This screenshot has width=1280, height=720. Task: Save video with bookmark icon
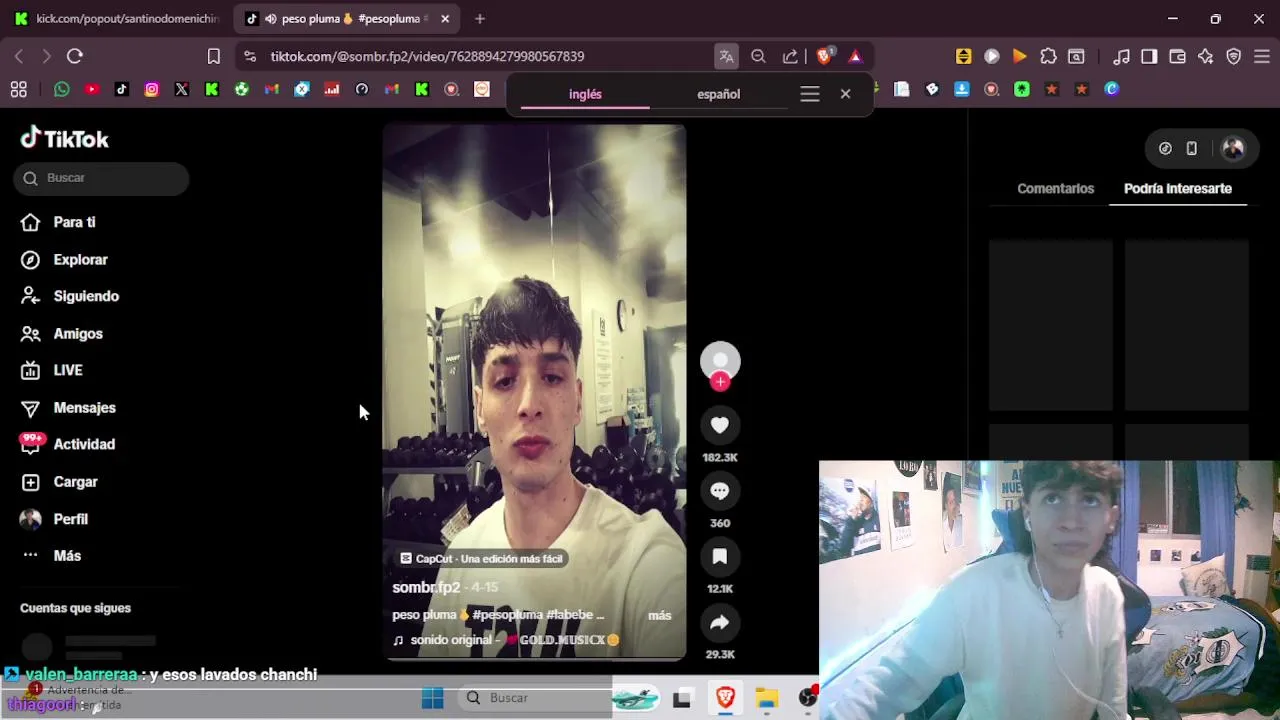(720, 557)
